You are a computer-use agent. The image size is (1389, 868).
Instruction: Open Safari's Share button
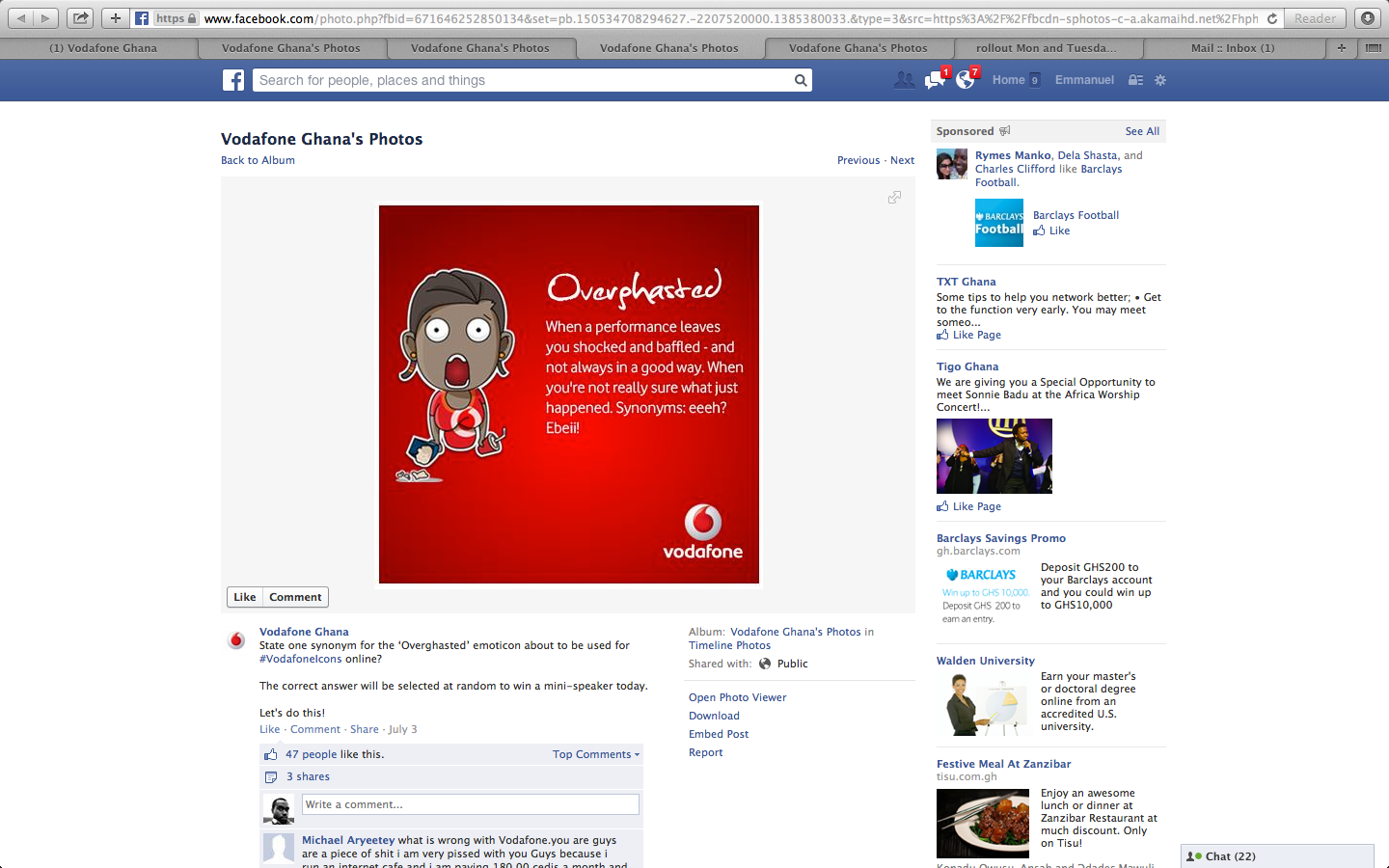(x=81, y=18)
